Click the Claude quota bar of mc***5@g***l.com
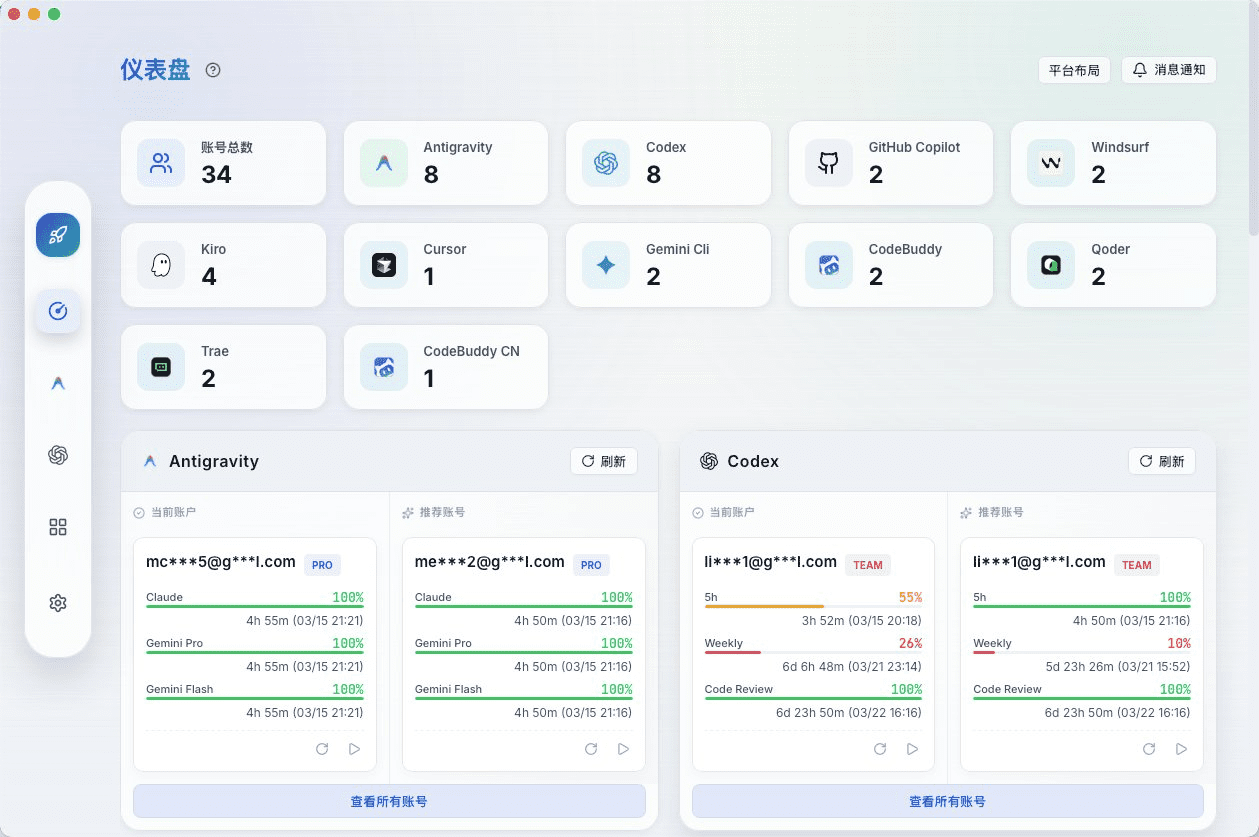Image resolution: width=1259 pixels, height=837 pixels. [255, 606]
